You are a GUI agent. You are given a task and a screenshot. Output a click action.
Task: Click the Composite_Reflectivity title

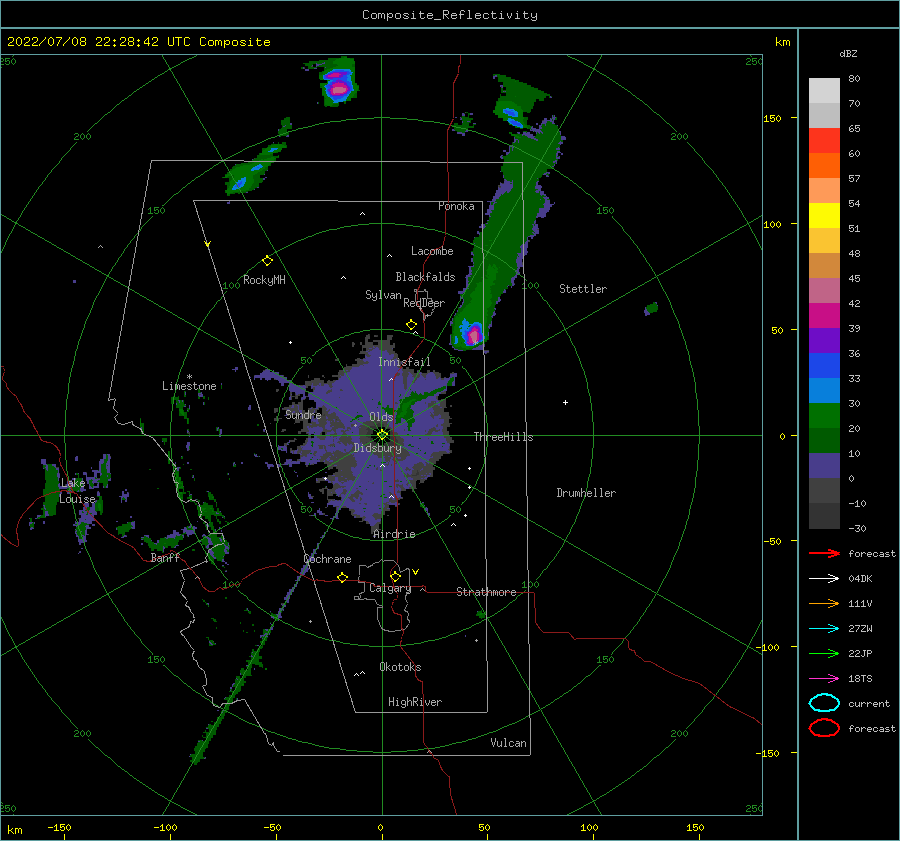449,15
